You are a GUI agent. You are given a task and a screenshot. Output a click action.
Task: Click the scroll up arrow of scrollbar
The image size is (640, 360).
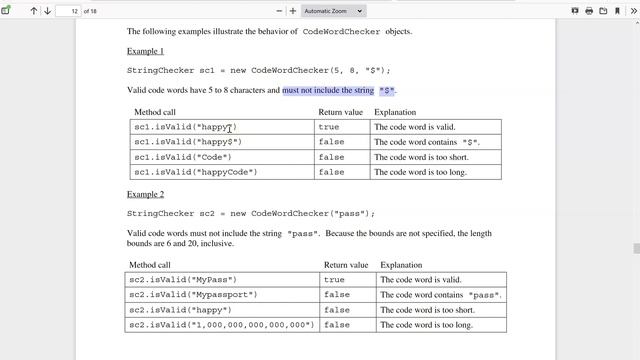coord(637,23)
